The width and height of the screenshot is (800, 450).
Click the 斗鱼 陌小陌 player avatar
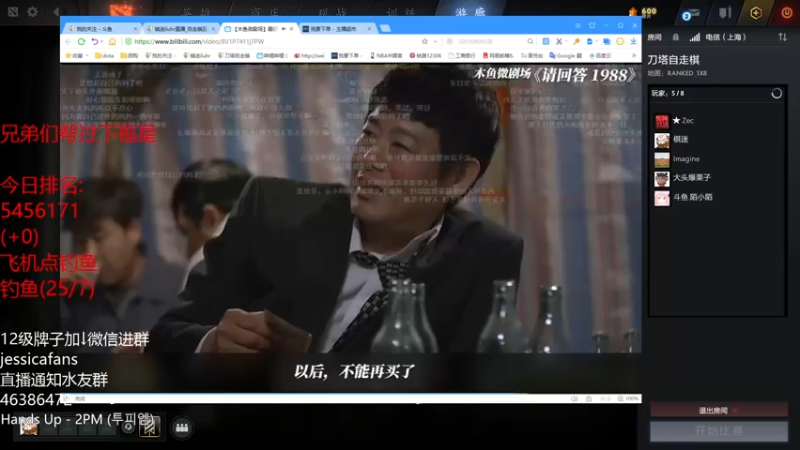662,198
